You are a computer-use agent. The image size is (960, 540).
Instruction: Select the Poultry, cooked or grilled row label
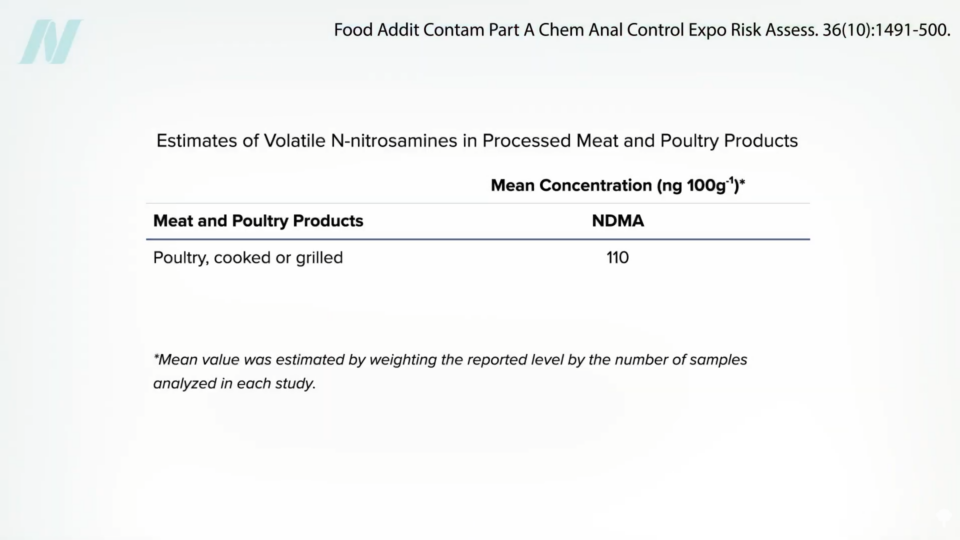coord(248,258)
